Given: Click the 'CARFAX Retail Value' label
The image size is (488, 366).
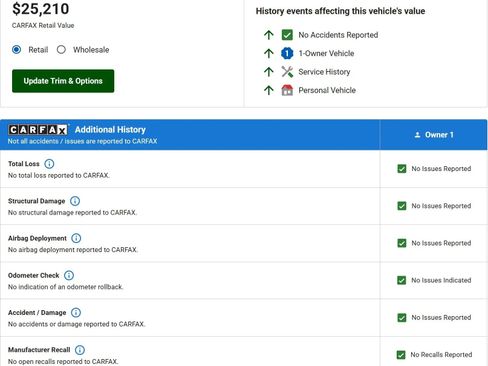Looking at the screenshot, I should point(43,25).
